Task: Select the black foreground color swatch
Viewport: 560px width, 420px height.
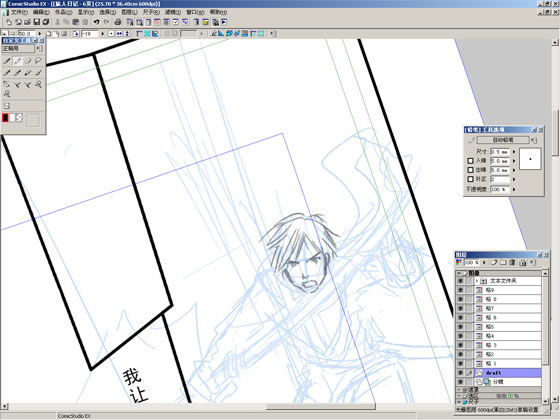Action: [x=5, y=118]
